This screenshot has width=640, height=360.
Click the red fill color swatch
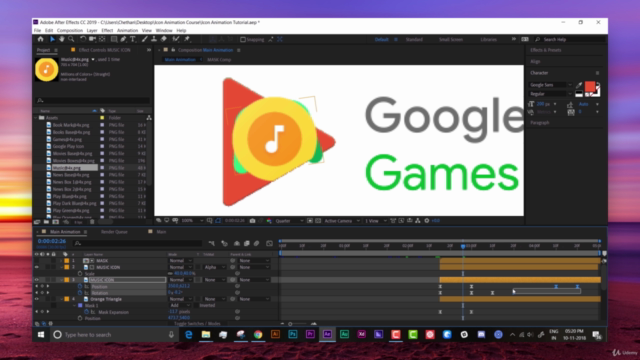pyautogui.click(x=590, y=87)
